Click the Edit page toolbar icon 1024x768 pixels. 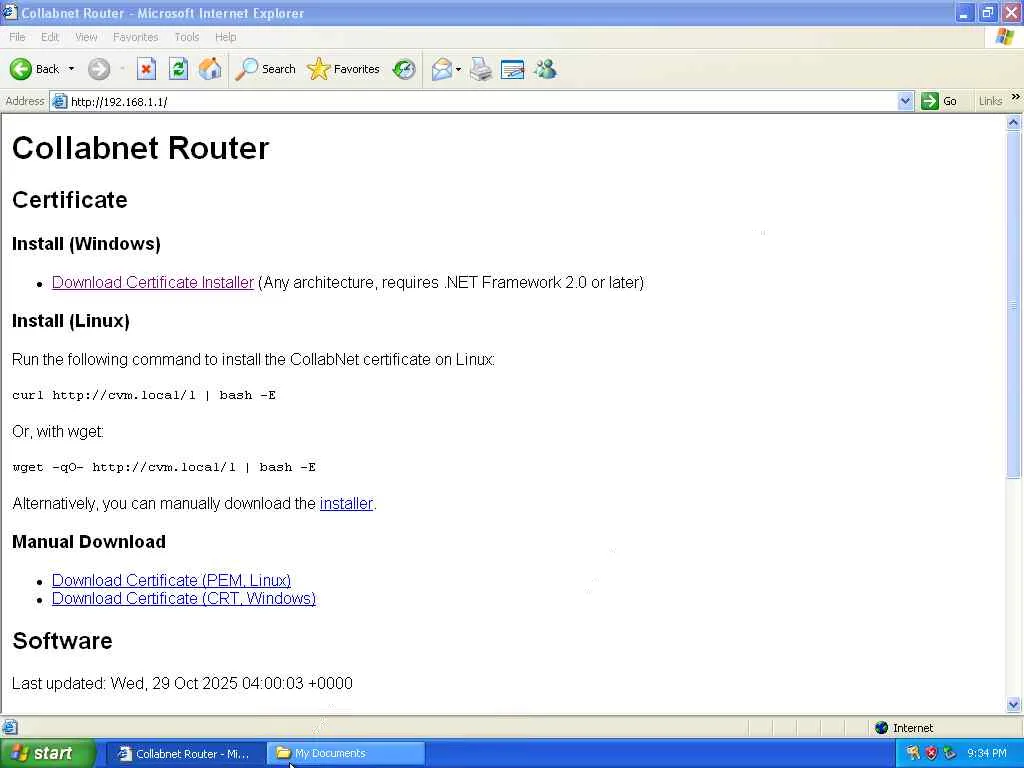(513, 69)
